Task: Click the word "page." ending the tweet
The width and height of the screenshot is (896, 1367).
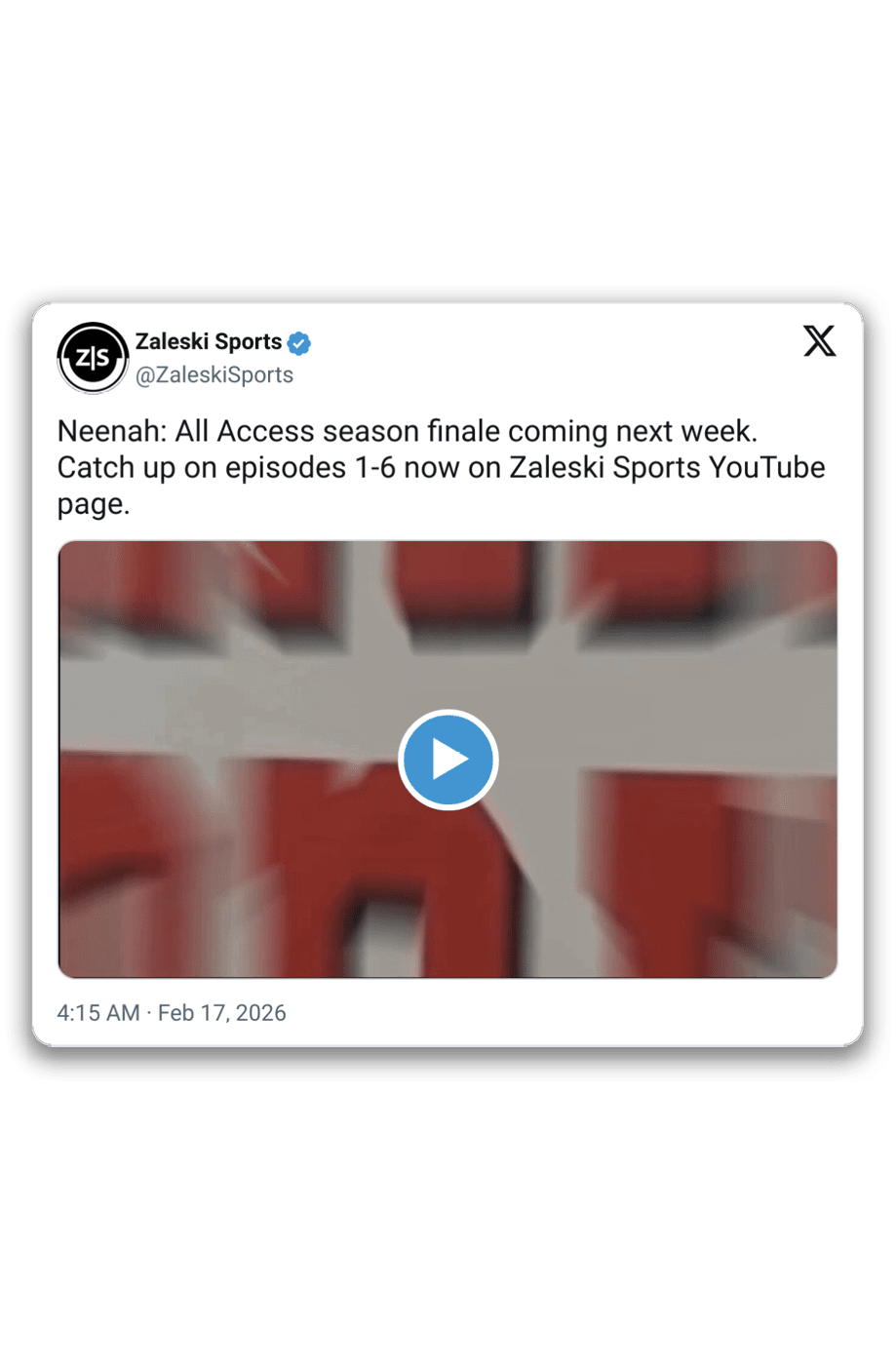Action: click(x=94, y=505)
